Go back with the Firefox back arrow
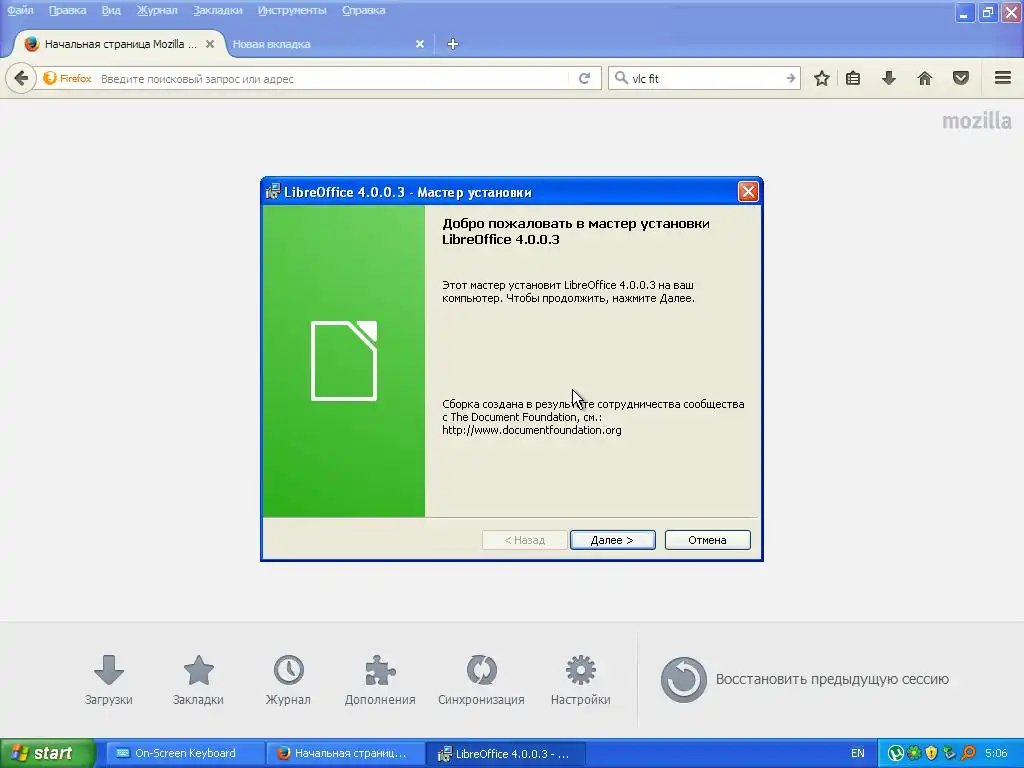The width and height of the screenshot is (1024, 768). 21,78
